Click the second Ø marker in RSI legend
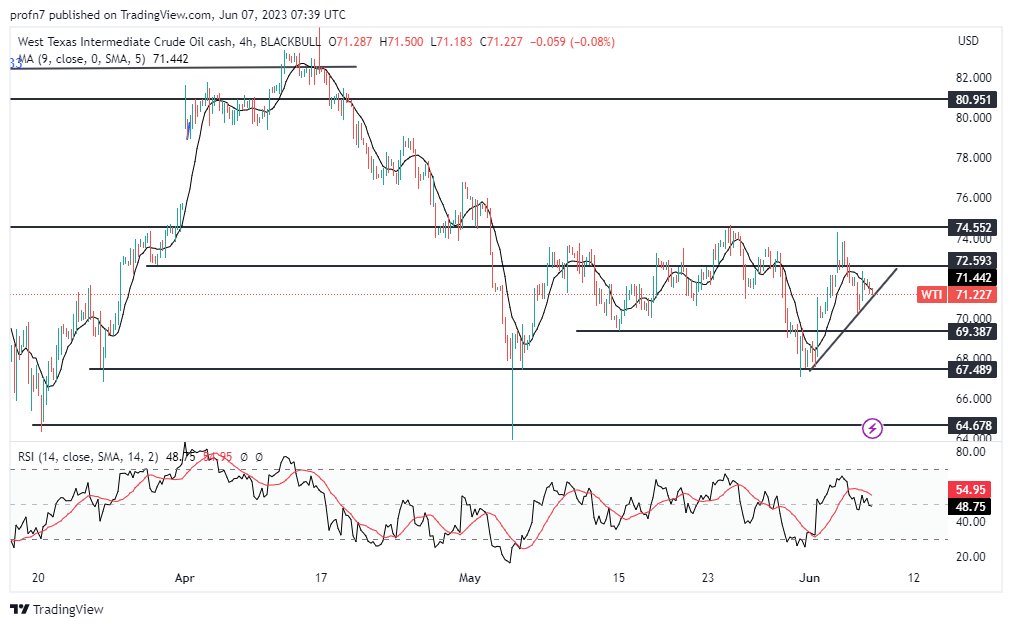The height and width of the screenshot is (627, 1012). coord(259,456)
